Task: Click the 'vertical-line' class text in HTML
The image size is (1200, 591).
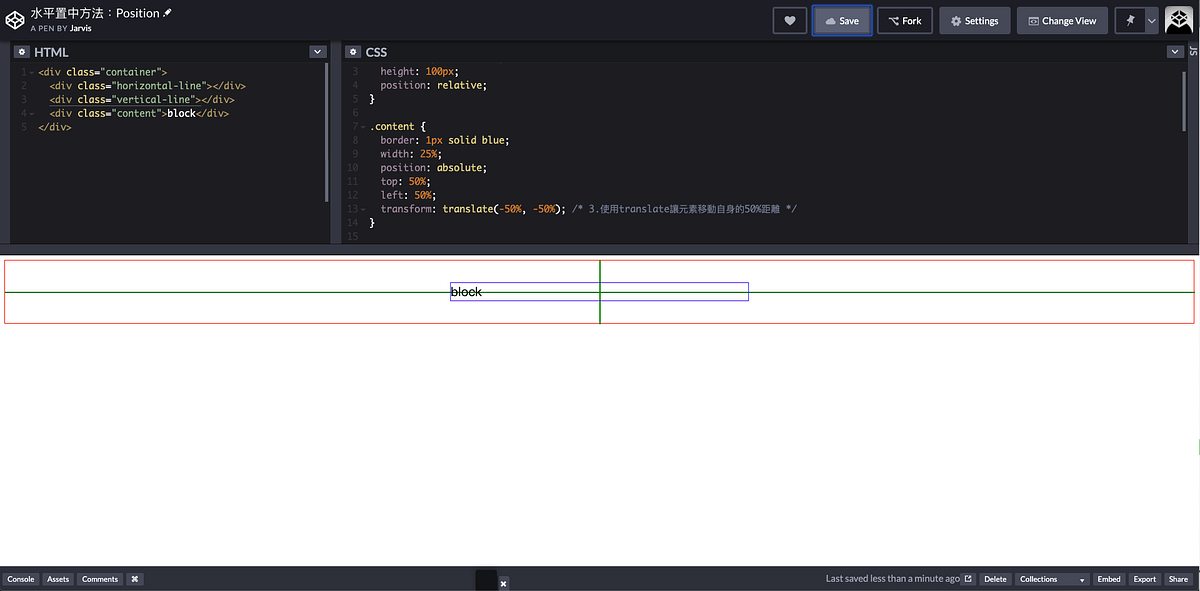Action: pyautogui.click(x=155, y=100)
